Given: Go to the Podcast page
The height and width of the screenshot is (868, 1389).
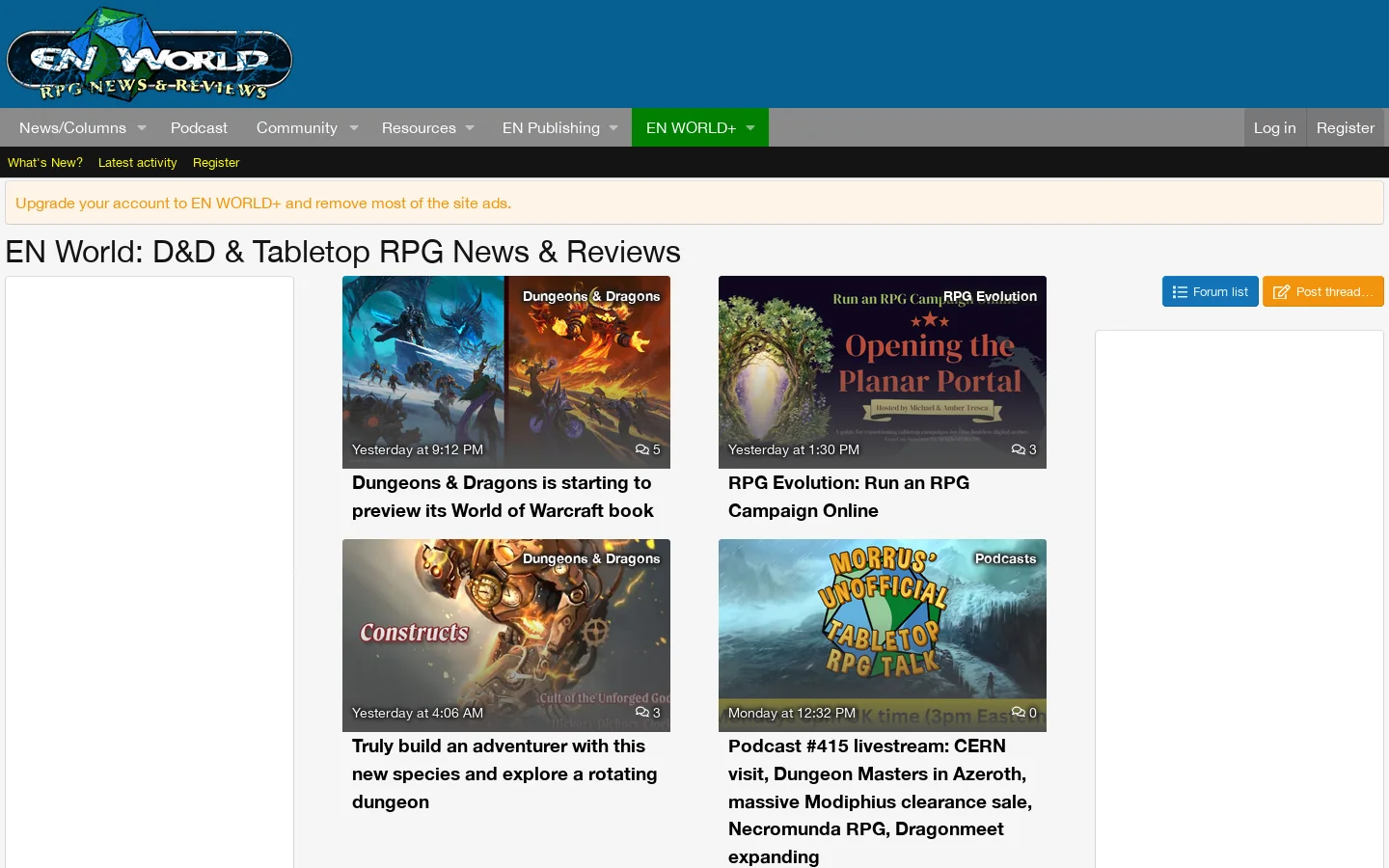Looking at the screenshot, I should point(199,127).
